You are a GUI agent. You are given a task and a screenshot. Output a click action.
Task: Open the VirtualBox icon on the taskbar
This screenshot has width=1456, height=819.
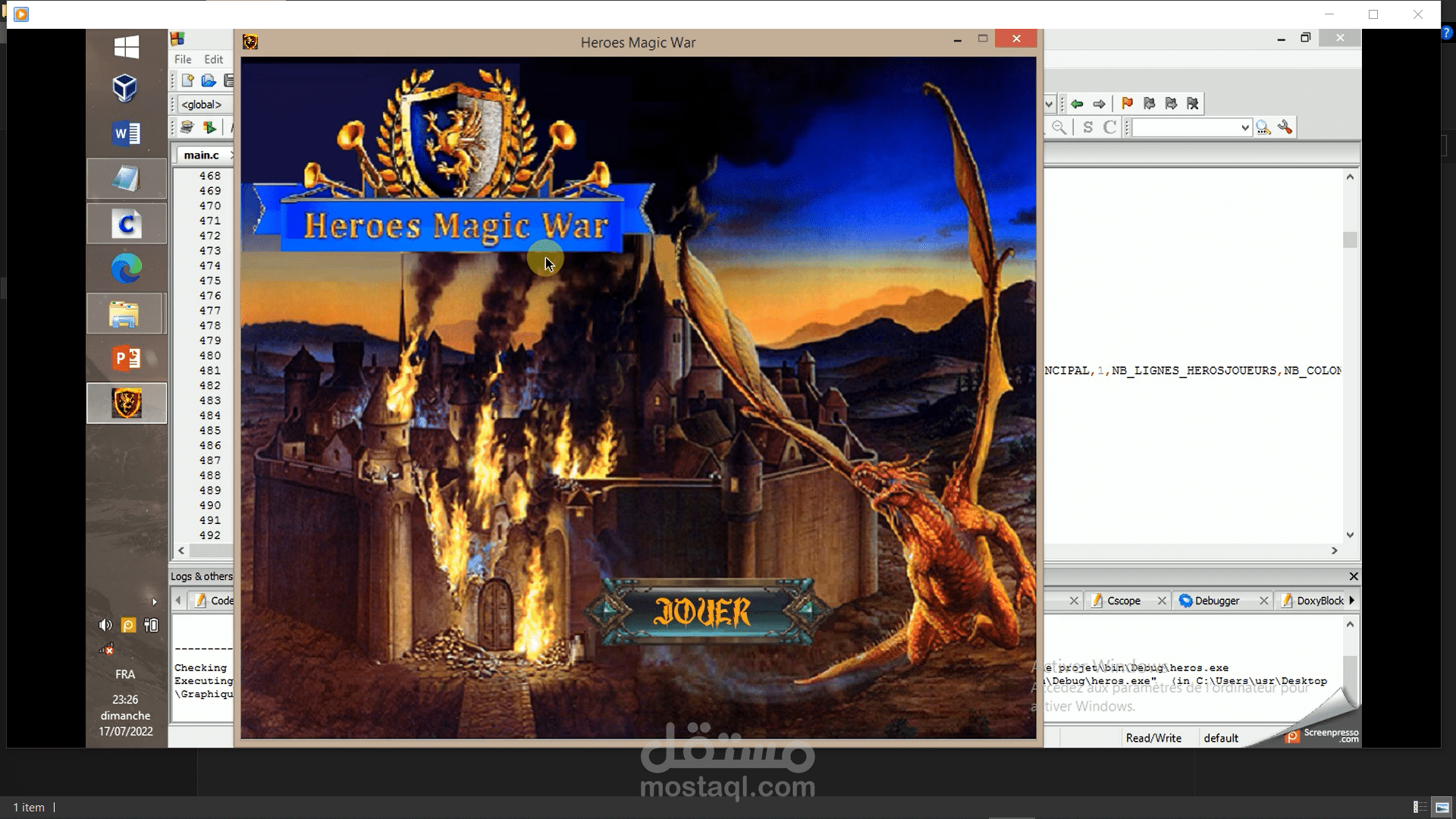tap(126, 89)
